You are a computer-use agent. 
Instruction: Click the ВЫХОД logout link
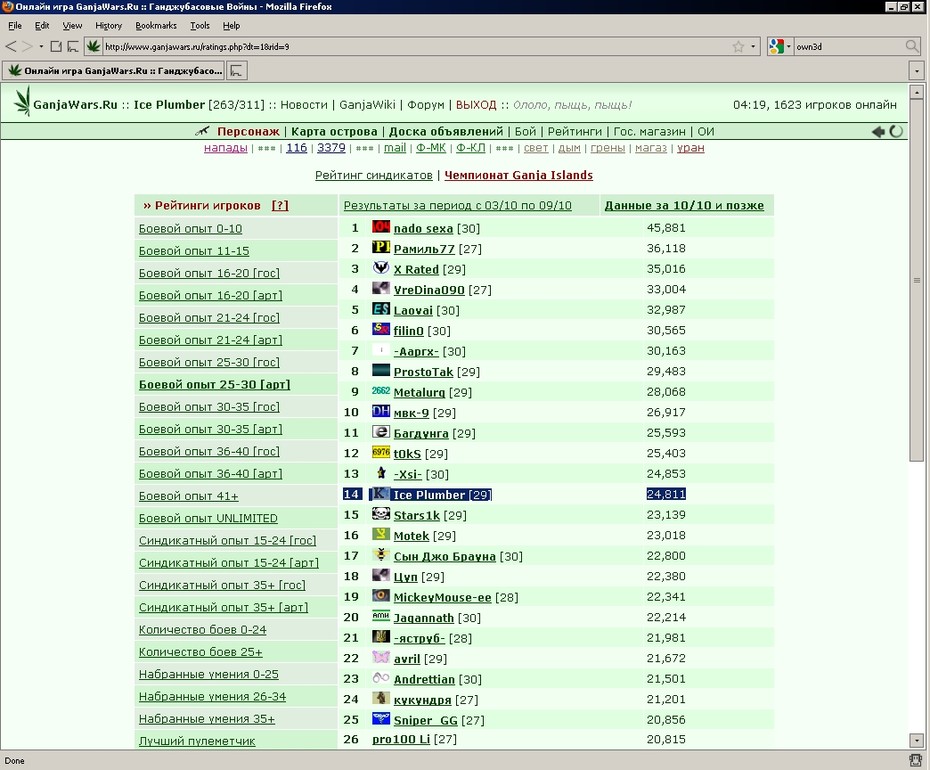(476, 105)
